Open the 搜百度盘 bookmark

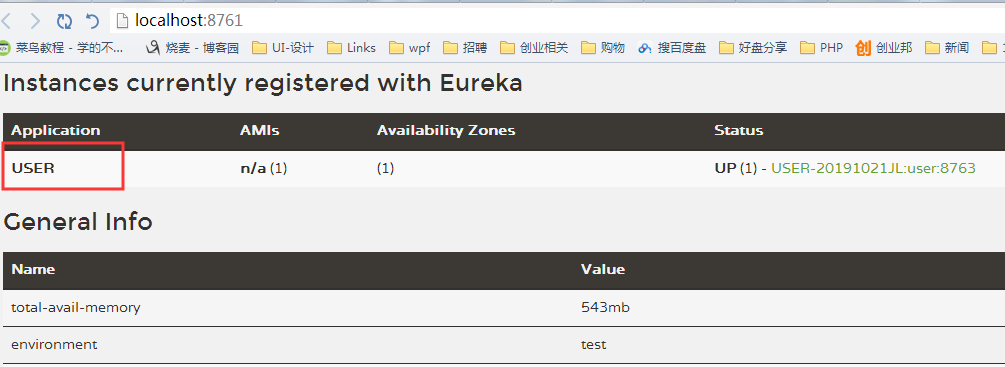tap(671, 47)
